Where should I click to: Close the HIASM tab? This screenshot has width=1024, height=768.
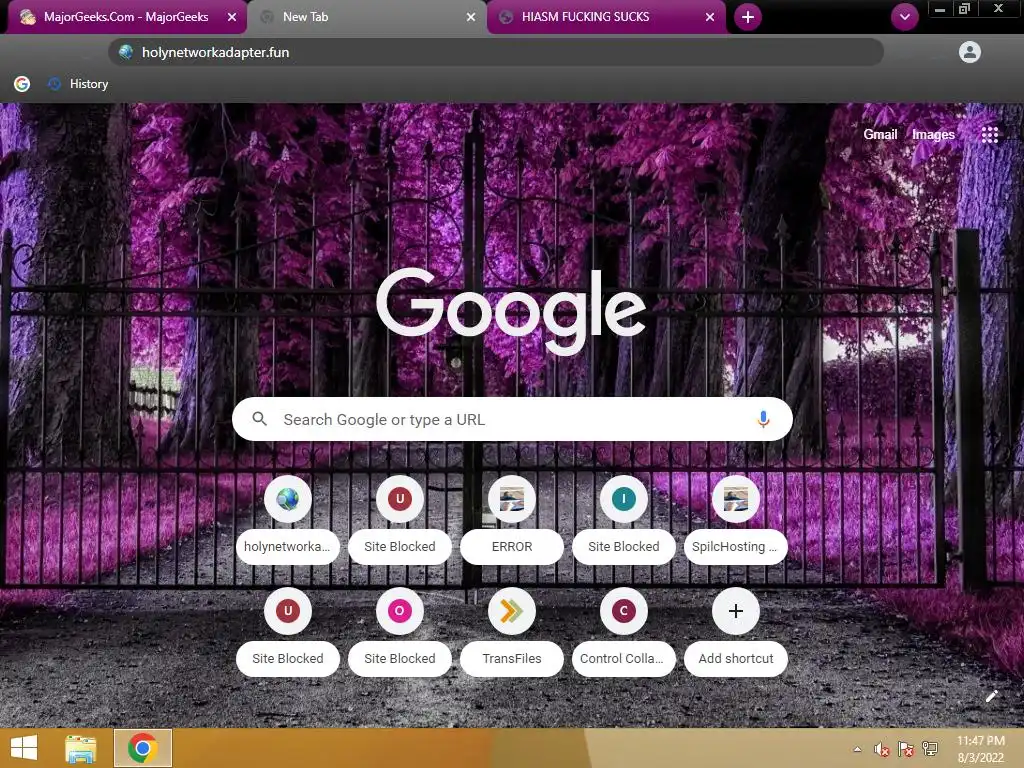pos(710,18)
